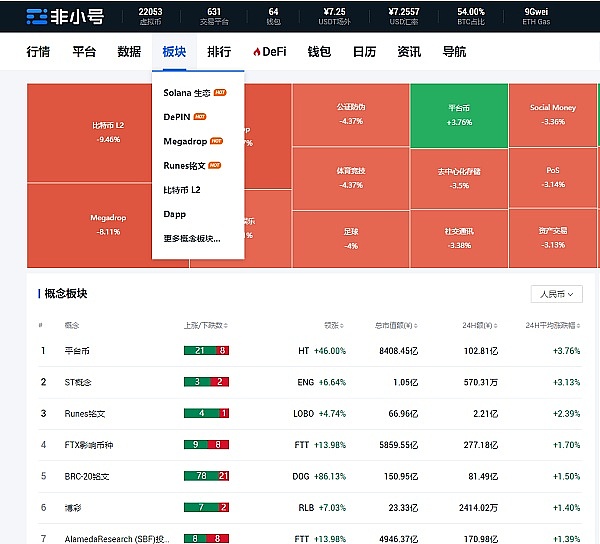Click DOG +86.13% leading coin
The image size is (600, 544).
coord(319,476)
